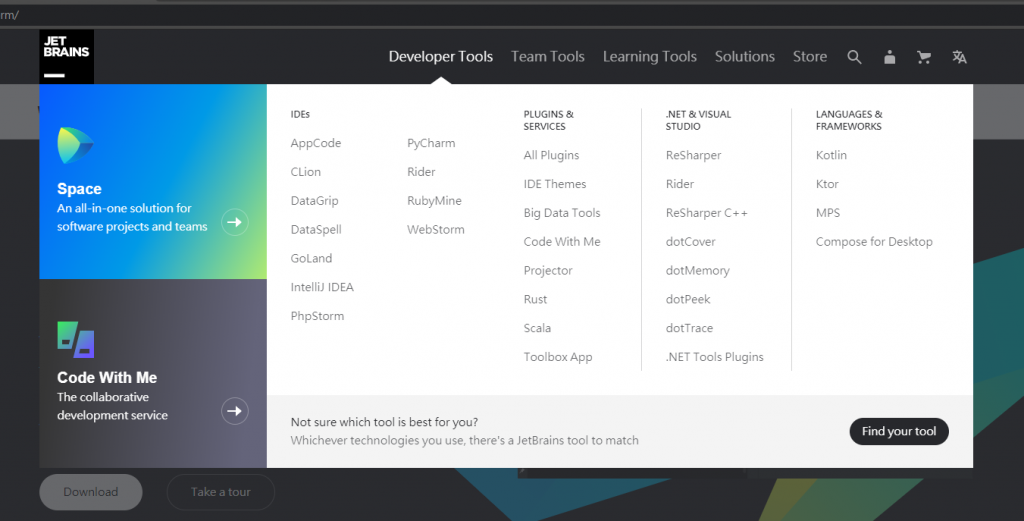
Task: Open the Developer Tools menu
Action: click(441, 57)
